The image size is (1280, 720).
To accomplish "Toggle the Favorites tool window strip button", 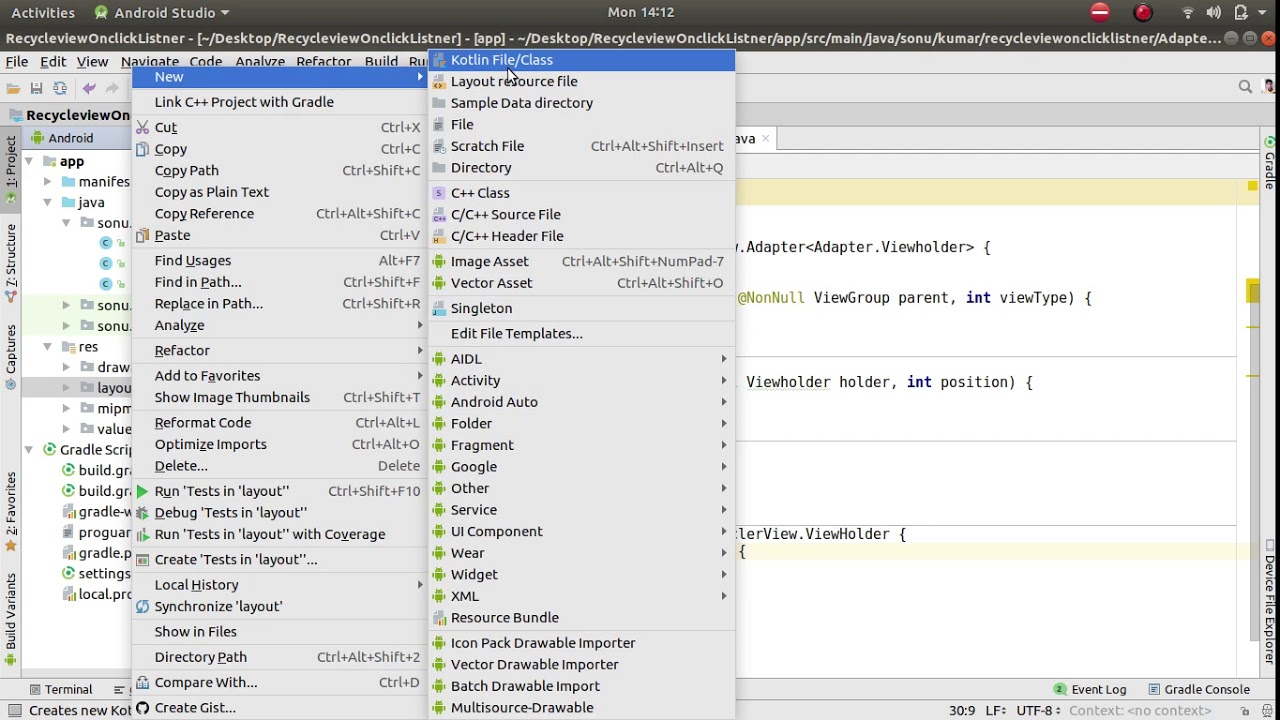I will 11,505.
